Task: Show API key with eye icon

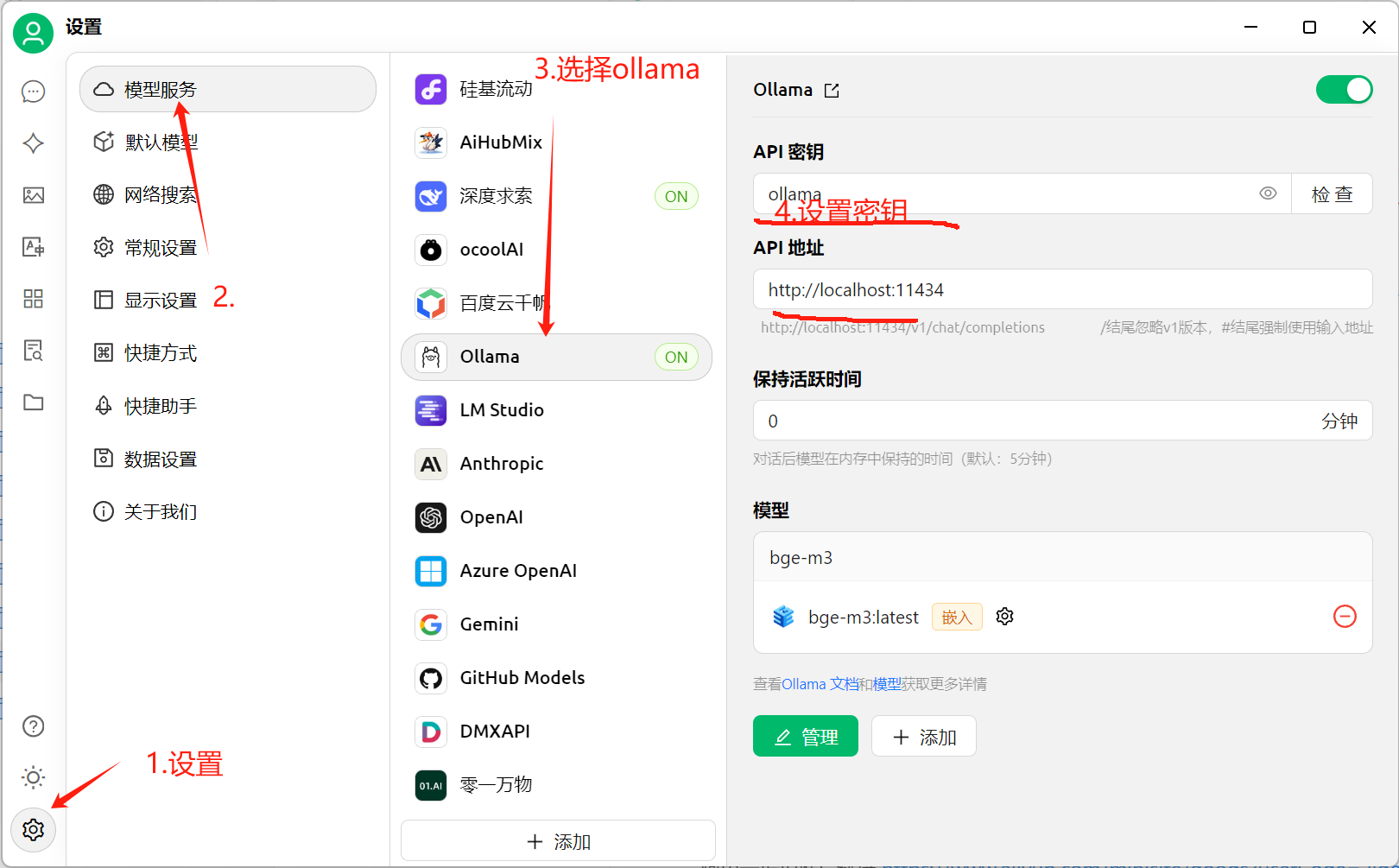Action: (1268, 193)
